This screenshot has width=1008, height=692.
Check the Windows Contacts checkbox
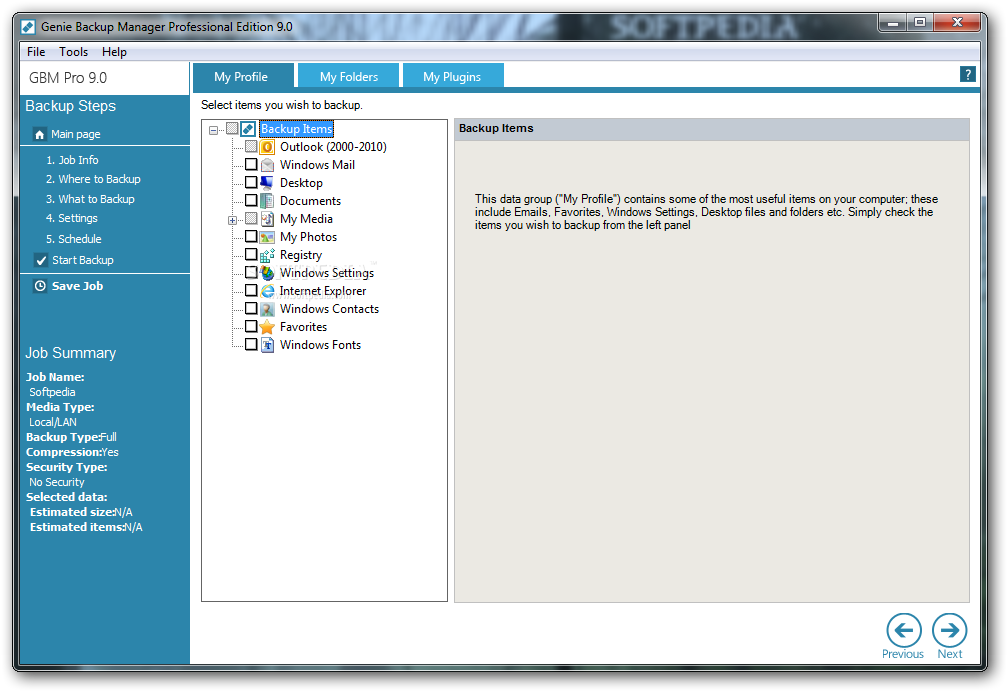coord(251,309)
